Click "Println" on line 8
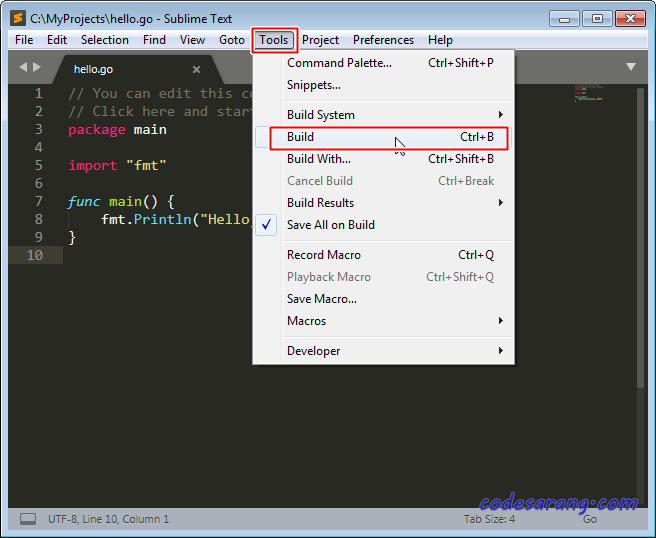656x538 pixels. 162,219
